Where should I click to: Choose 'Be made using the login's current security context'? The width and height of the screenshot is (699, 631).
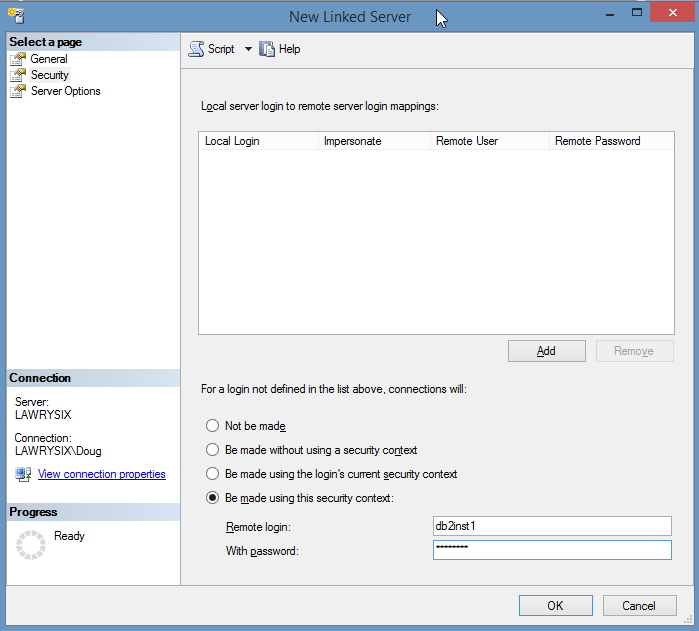[212, 474]
